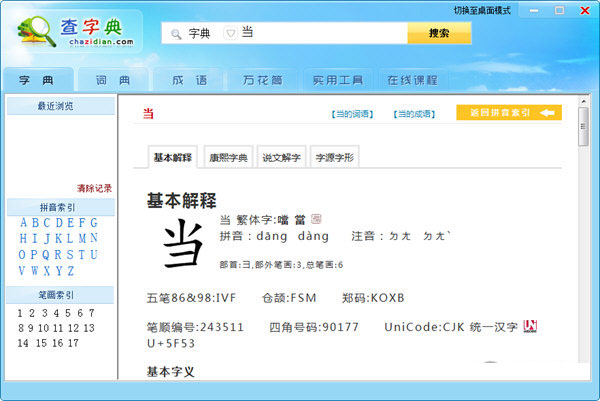Select pinyin index letter X
Viewport: 600px width, 401px height.
pyautogui.click(x=47, y=271)
